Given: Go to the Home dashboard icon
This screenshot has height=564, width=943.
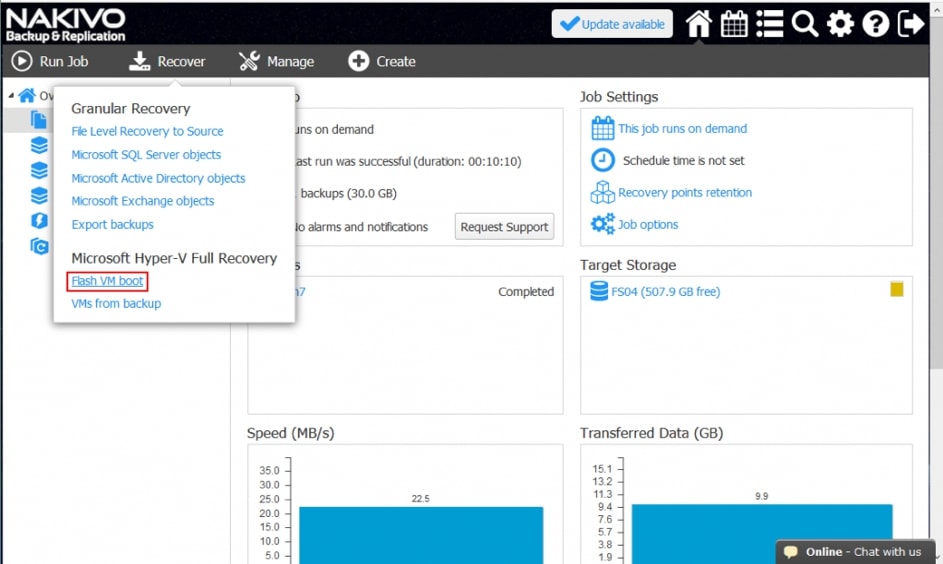Looking at the screenshot, I should coord(699,24).
